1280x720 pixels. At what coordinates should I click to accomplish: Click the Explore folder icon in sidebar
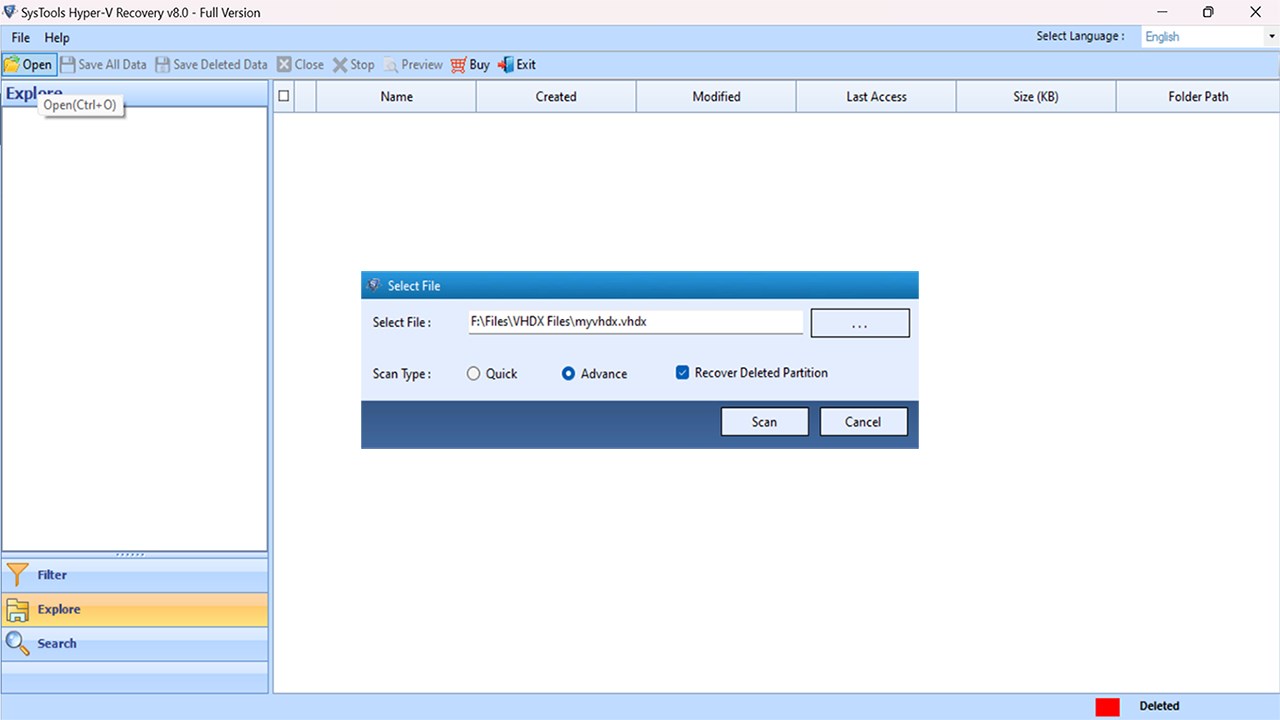click(18, 609)
